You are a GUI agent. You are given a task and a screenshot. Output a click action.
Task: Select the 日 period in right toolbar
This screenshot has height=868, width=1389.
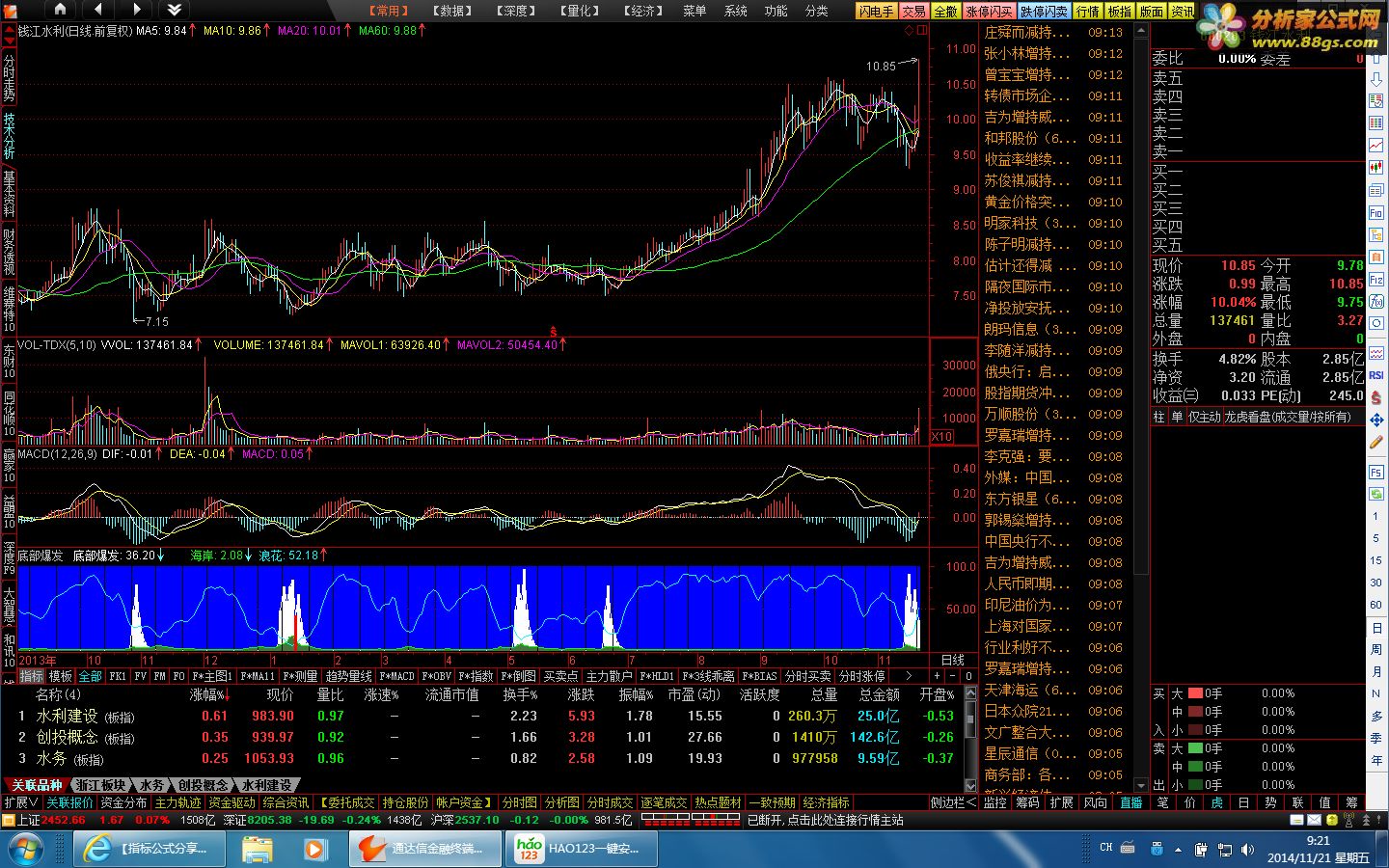coord(1376,628)
